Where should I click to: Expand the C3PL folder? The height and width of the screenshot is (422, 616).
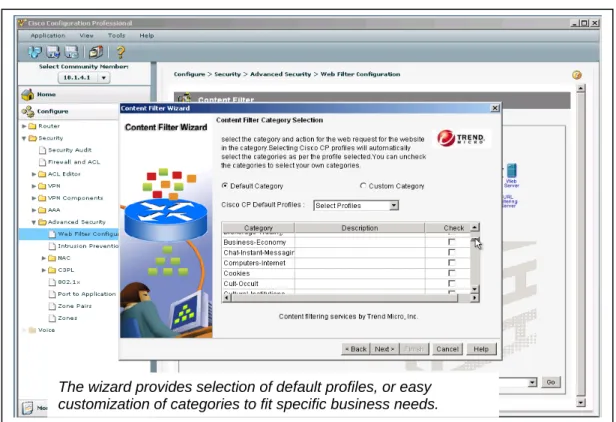[x=44, y=270]
